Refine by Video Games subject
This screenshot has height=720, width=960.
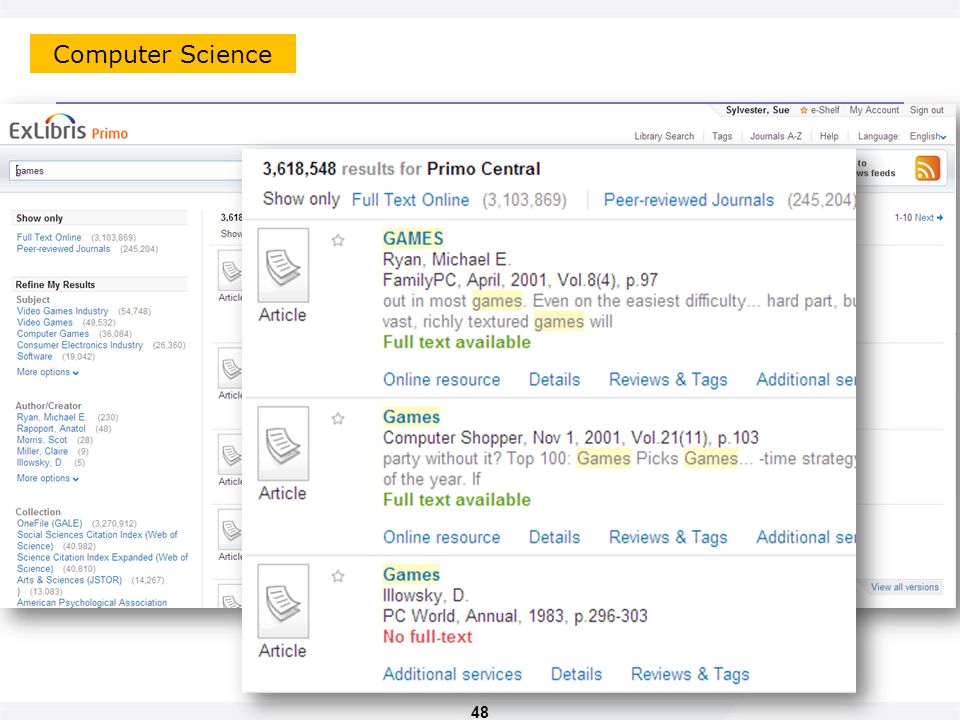tap(45, 323)
